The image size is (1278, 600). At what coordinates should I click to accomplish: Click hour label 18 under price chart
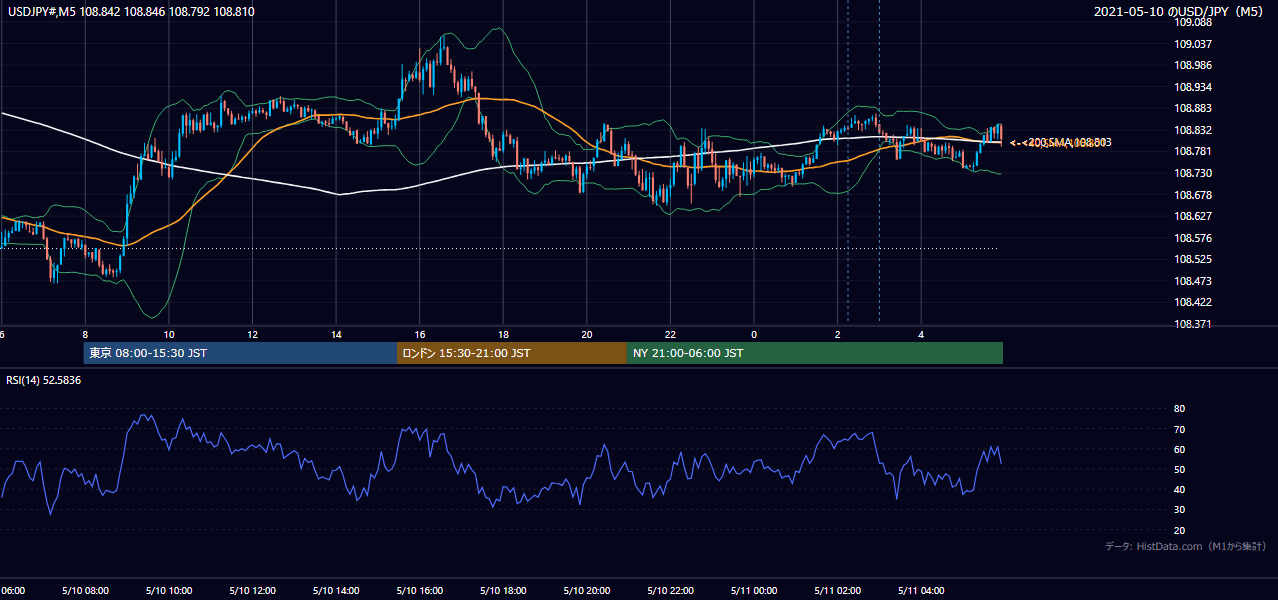click(x=503, y=334)
